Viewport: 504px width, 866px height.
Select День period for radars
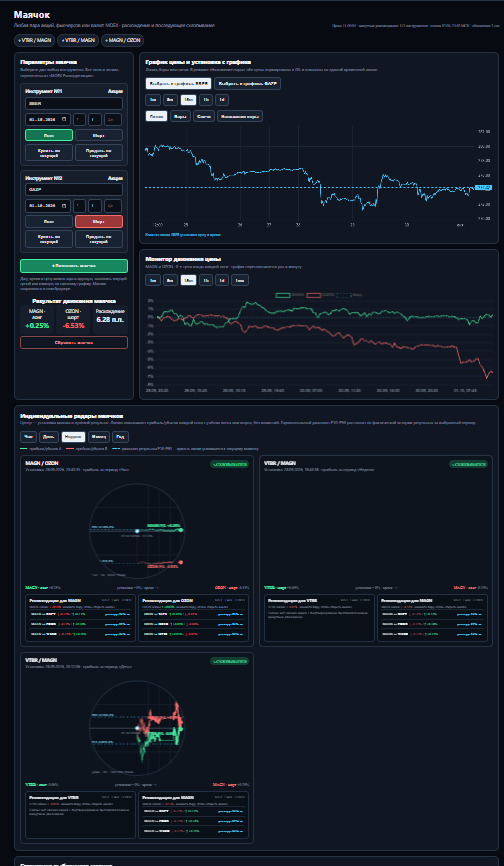coord(49,437)
